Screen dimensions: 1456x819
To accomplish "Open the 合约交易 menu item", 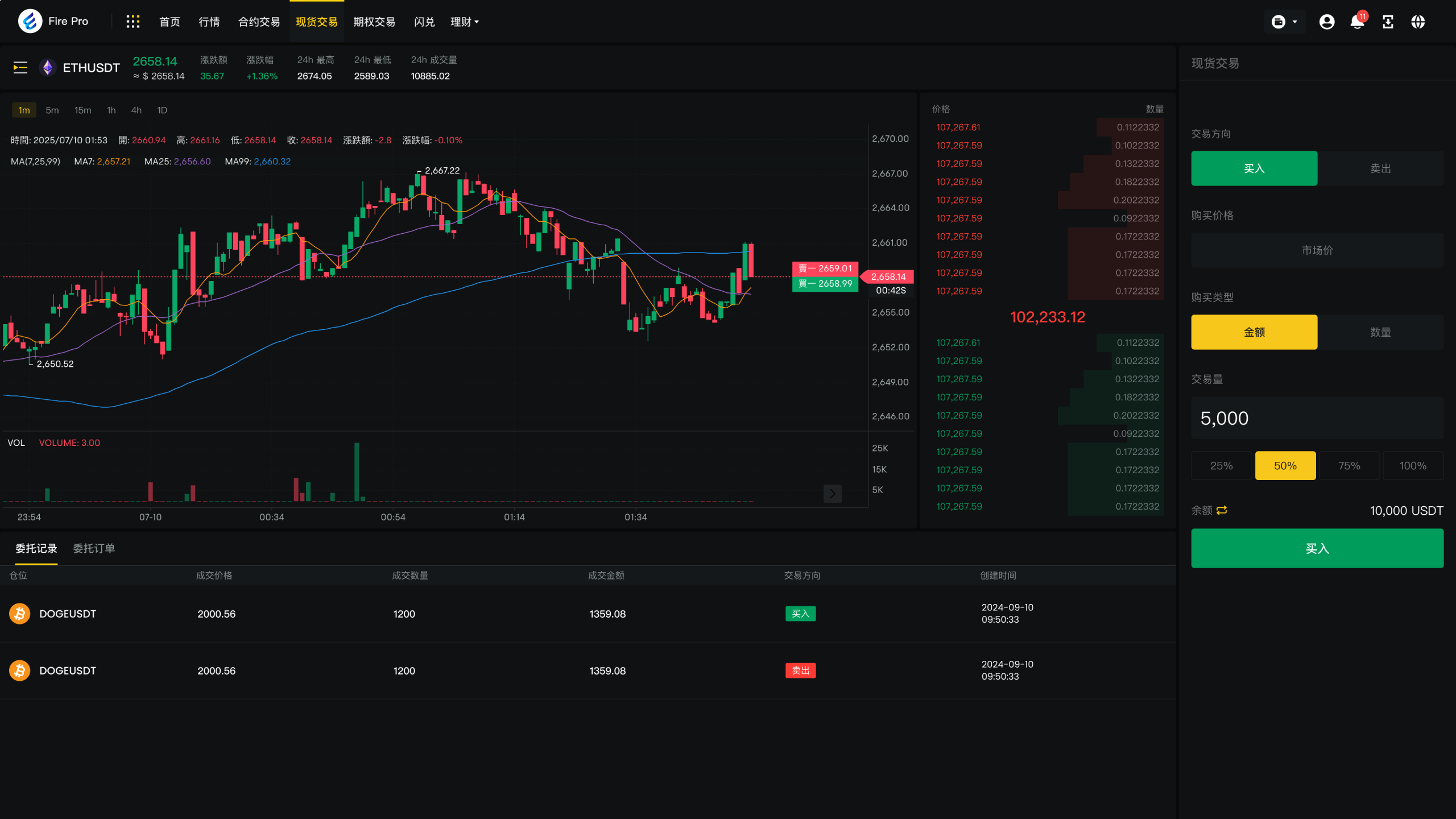I will [x=259, y=22].
